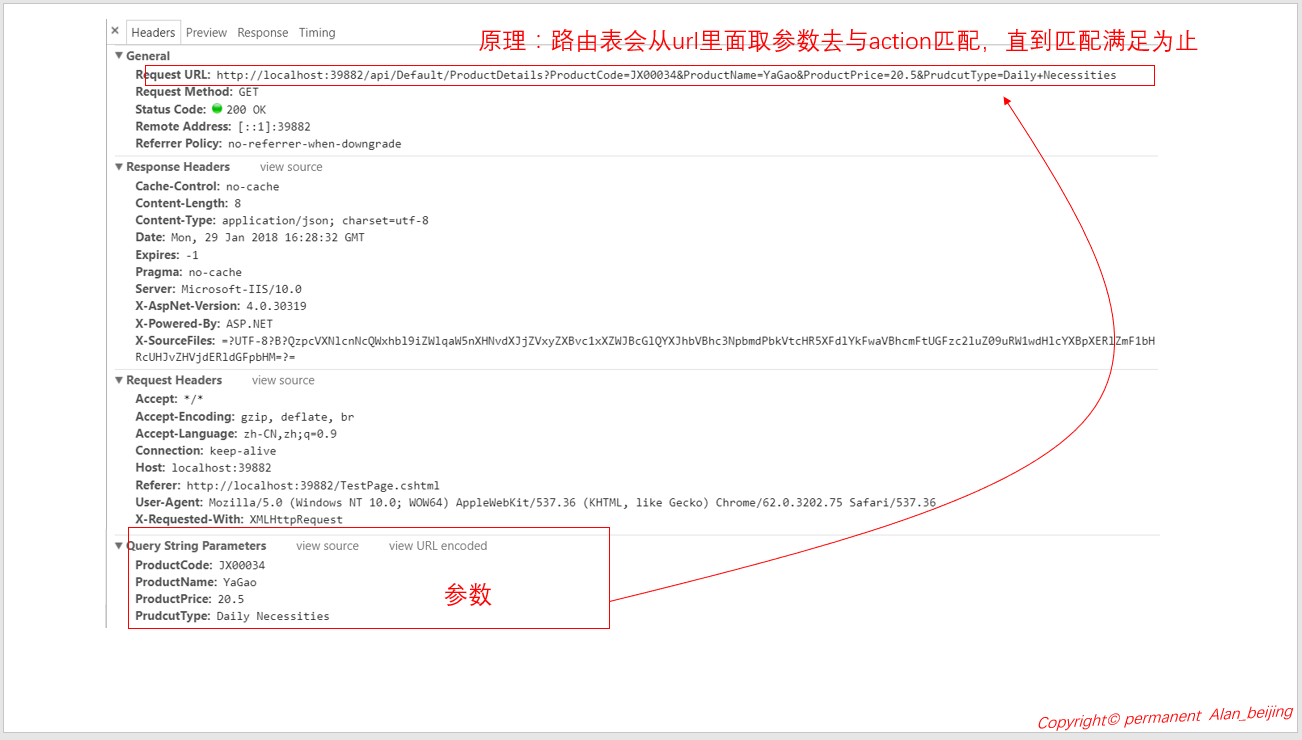
Task: Select the Request Method GET value
Action: click(x=248, y=92)
